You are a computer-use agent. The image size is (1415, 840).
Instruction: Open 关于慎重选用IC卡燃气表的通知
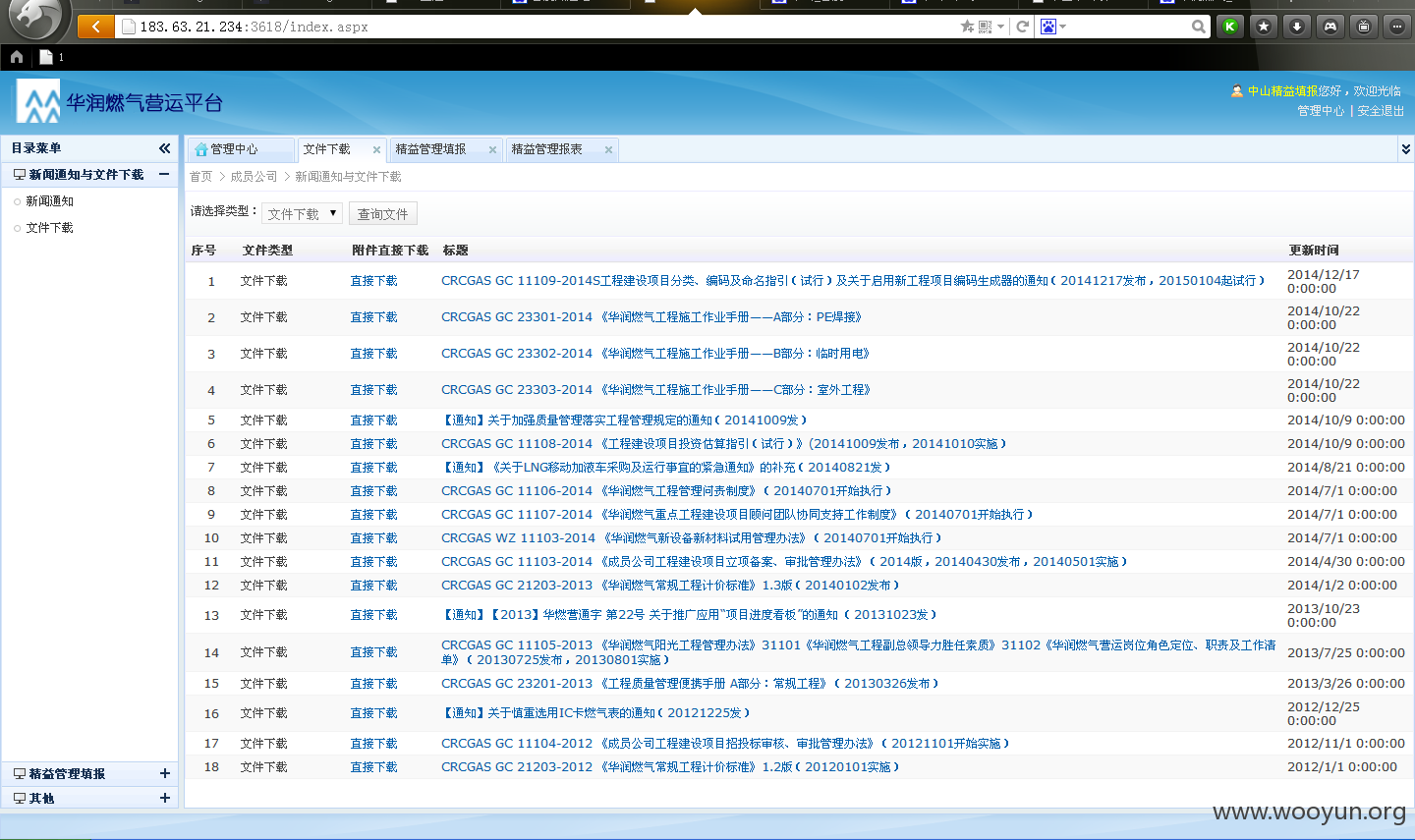[x=596, y=713]
